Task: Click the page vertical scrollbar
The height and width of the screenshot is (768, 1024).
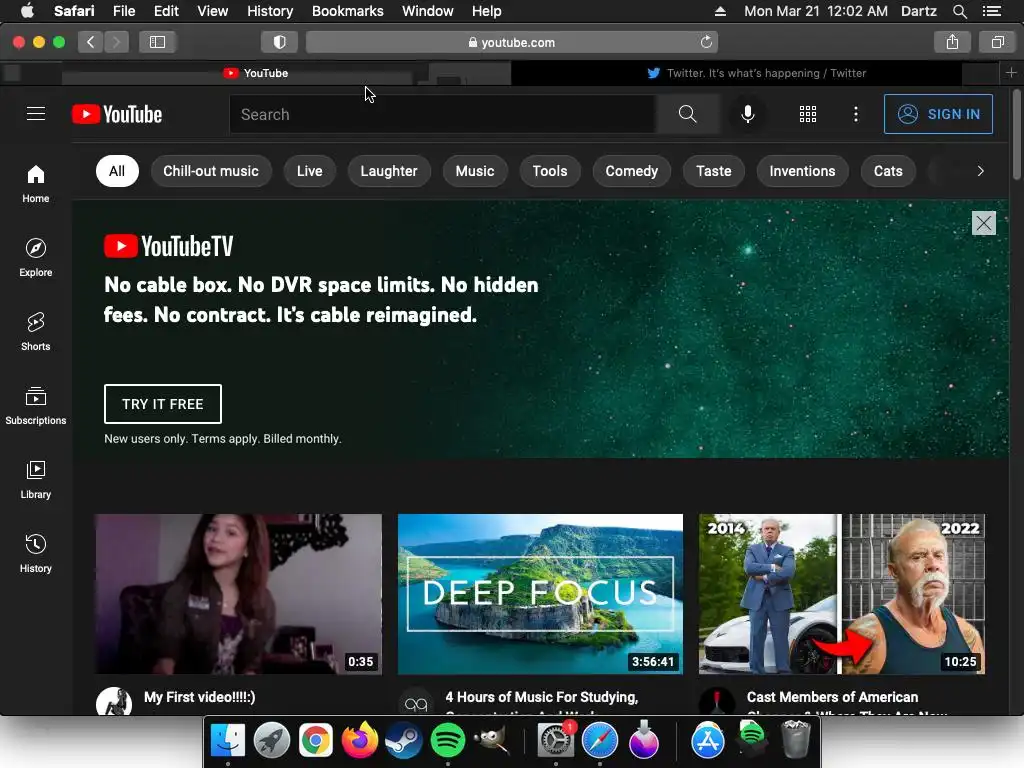Action: [x=1016, y=135]
